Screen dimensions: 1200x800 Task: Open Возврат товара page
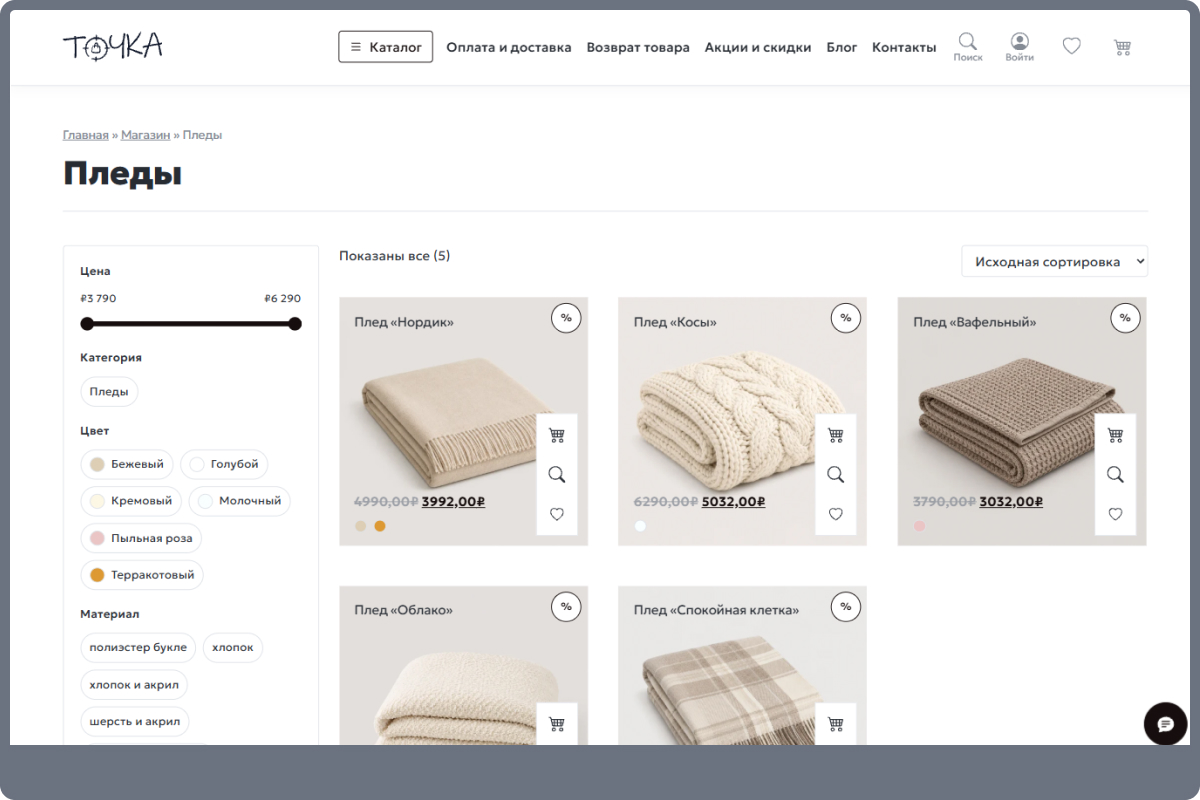pos(638,47)
